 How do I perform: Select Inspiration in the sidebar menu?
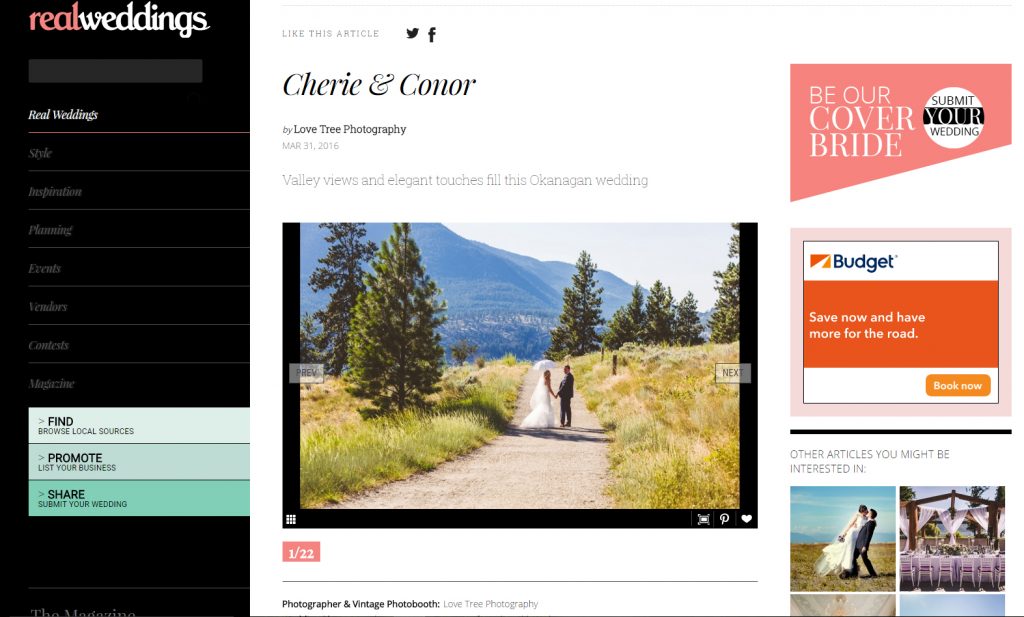[x=55, y=192]
